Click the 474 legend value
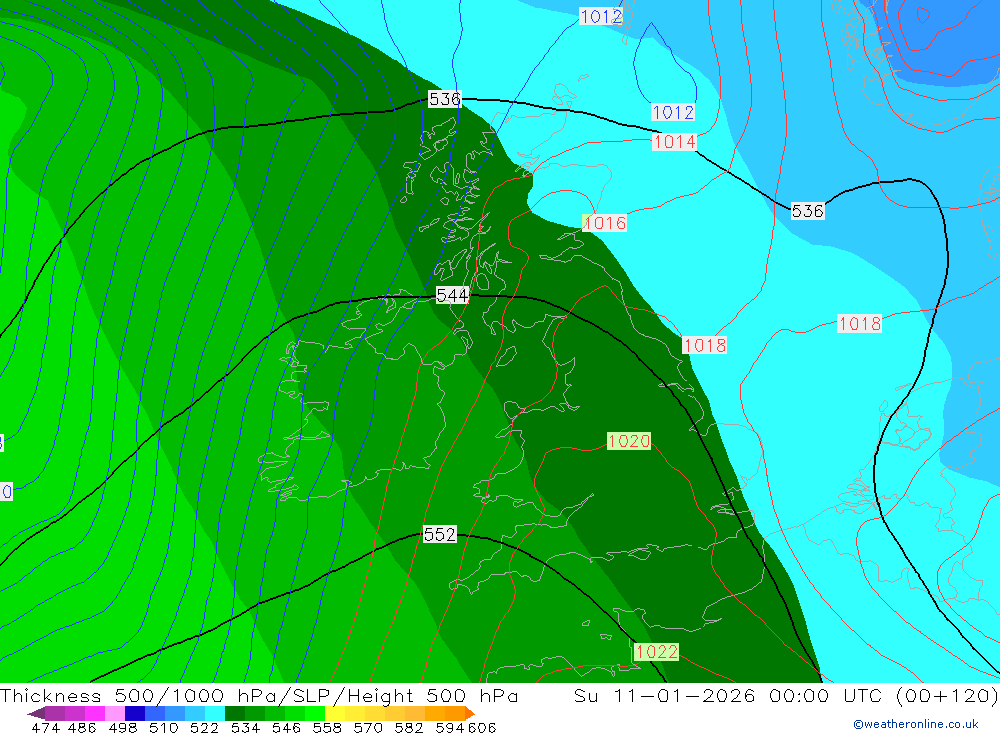This screenshot has width=1000, height=733. pos(45,728)
